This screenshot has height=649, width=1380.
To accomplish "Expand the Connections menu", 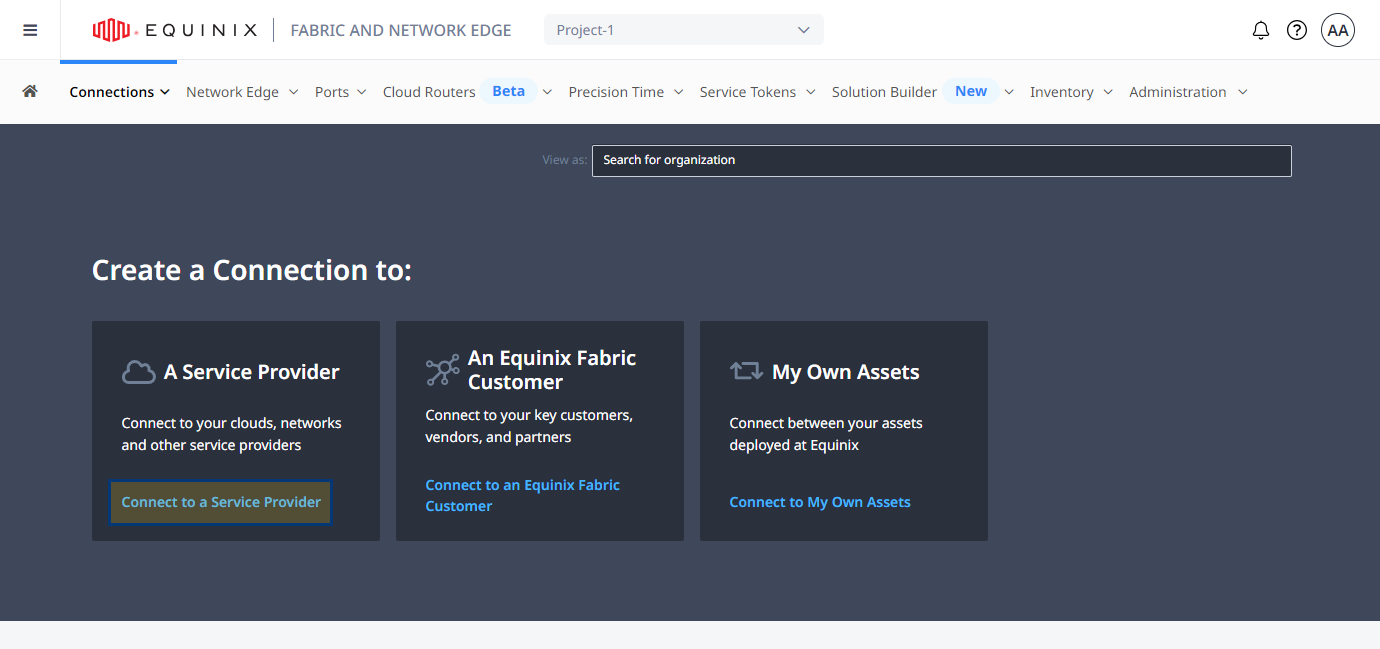I will [119, 92].
